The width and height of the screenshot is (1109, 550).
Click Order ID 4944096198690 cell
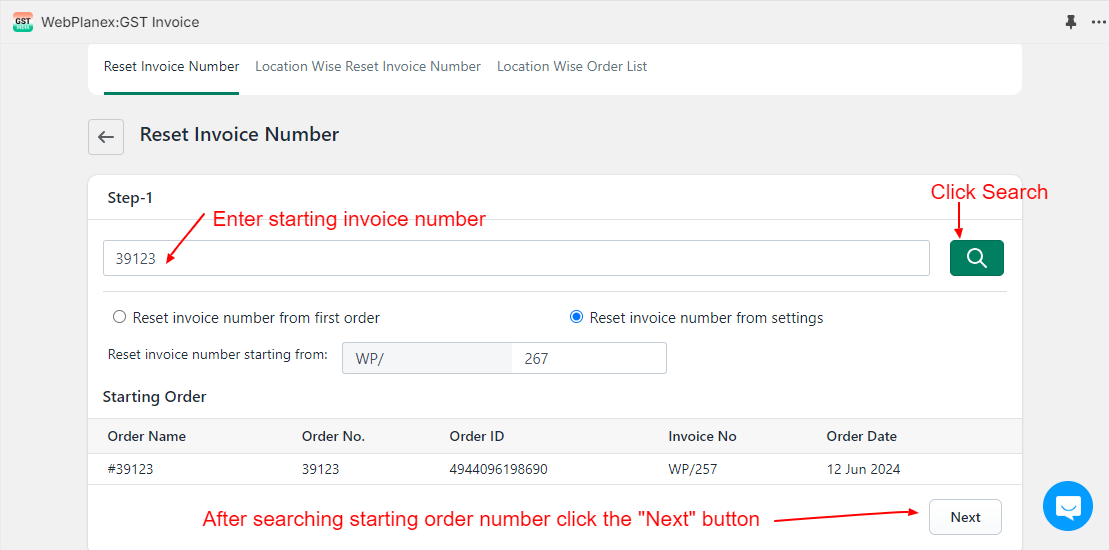498,469
